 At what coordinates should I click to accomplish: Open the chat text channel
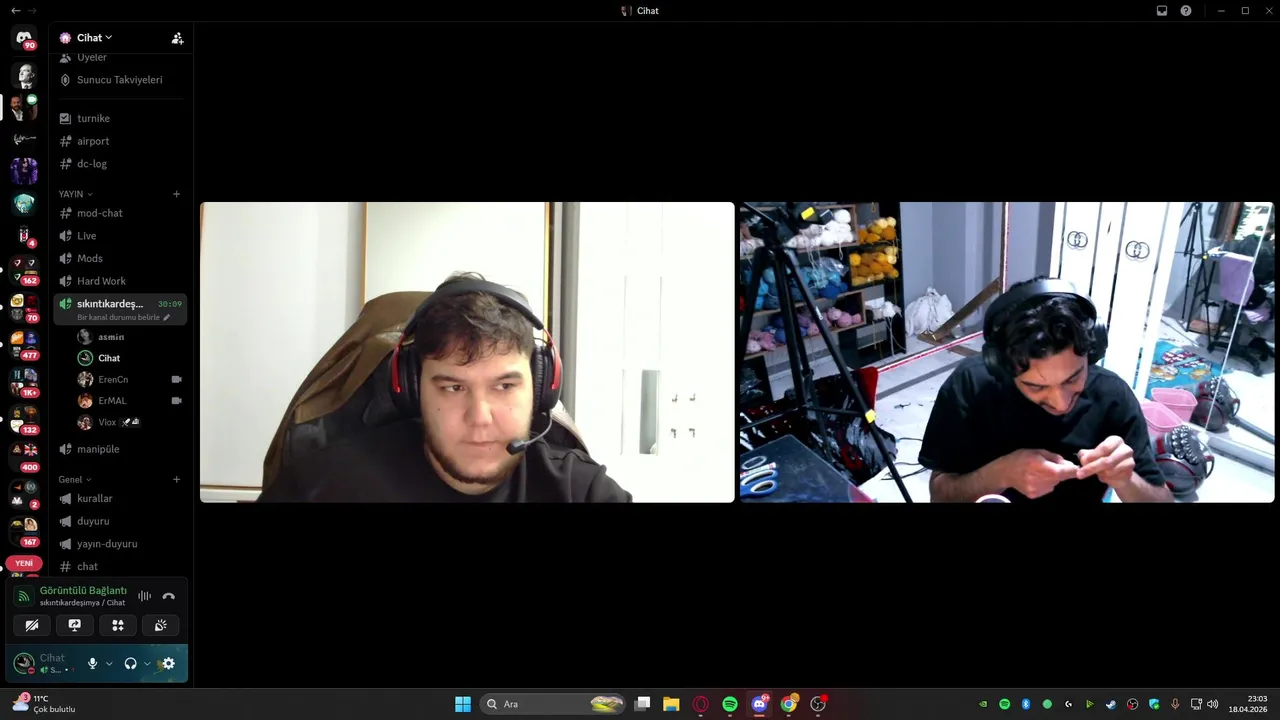(x=120, y=566)
